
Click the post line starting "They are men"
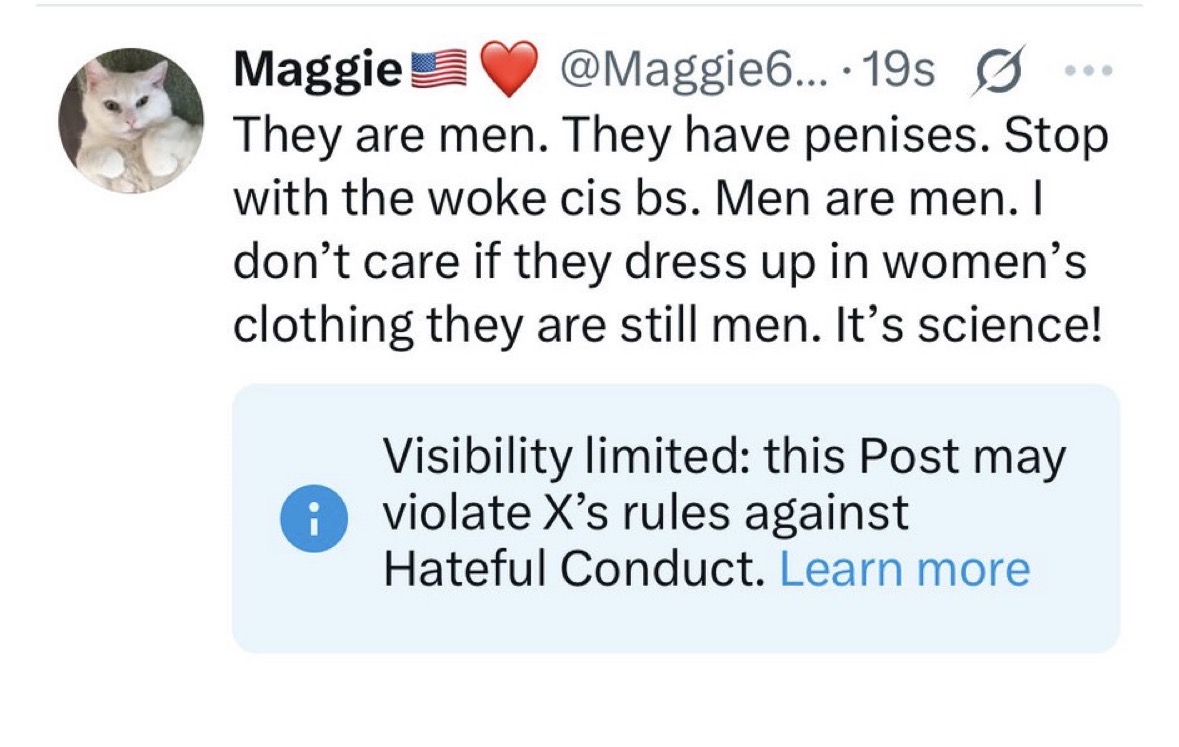(670, 136)
